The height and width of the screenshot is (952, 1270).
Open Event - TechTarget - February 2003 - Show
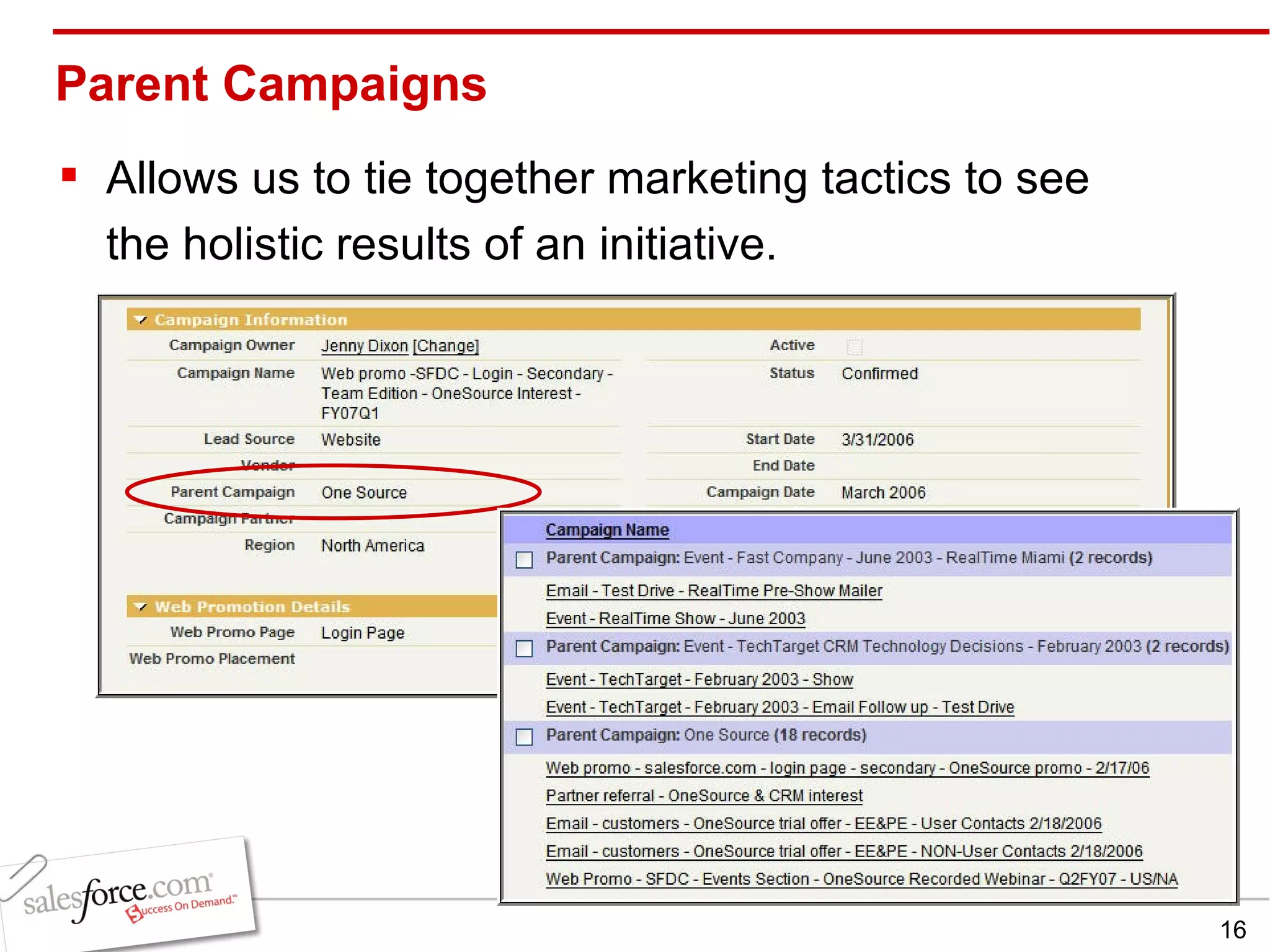pyautogui.click(x=699, y=679)
